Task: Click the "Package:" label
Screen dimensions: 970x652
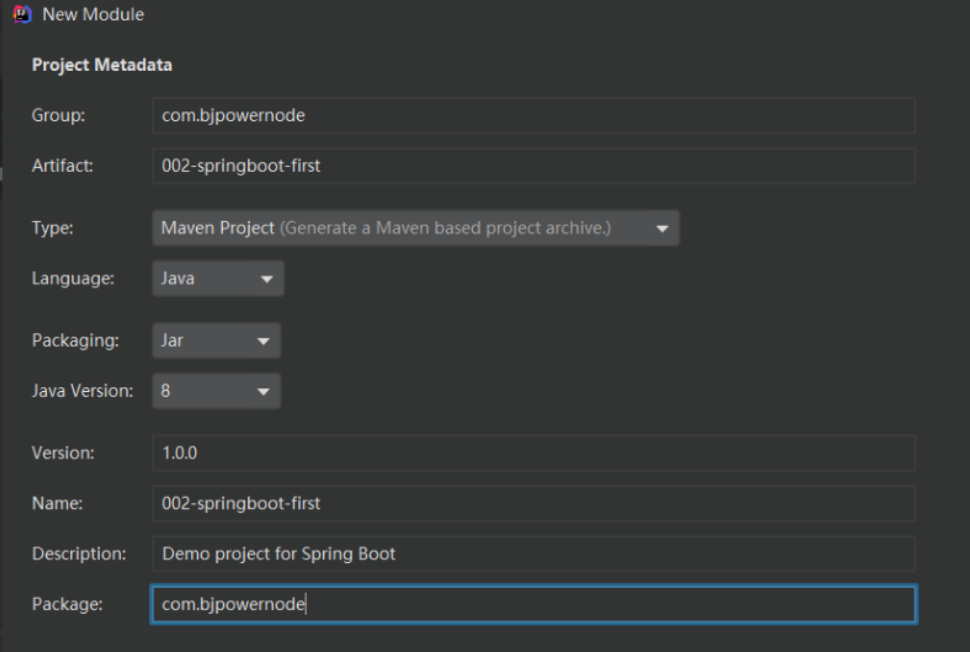Action: pos(67,604)
